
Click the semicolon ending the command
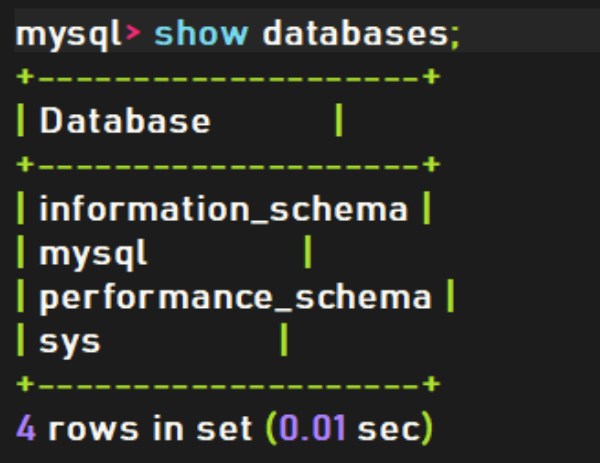(x=455, y=37)
